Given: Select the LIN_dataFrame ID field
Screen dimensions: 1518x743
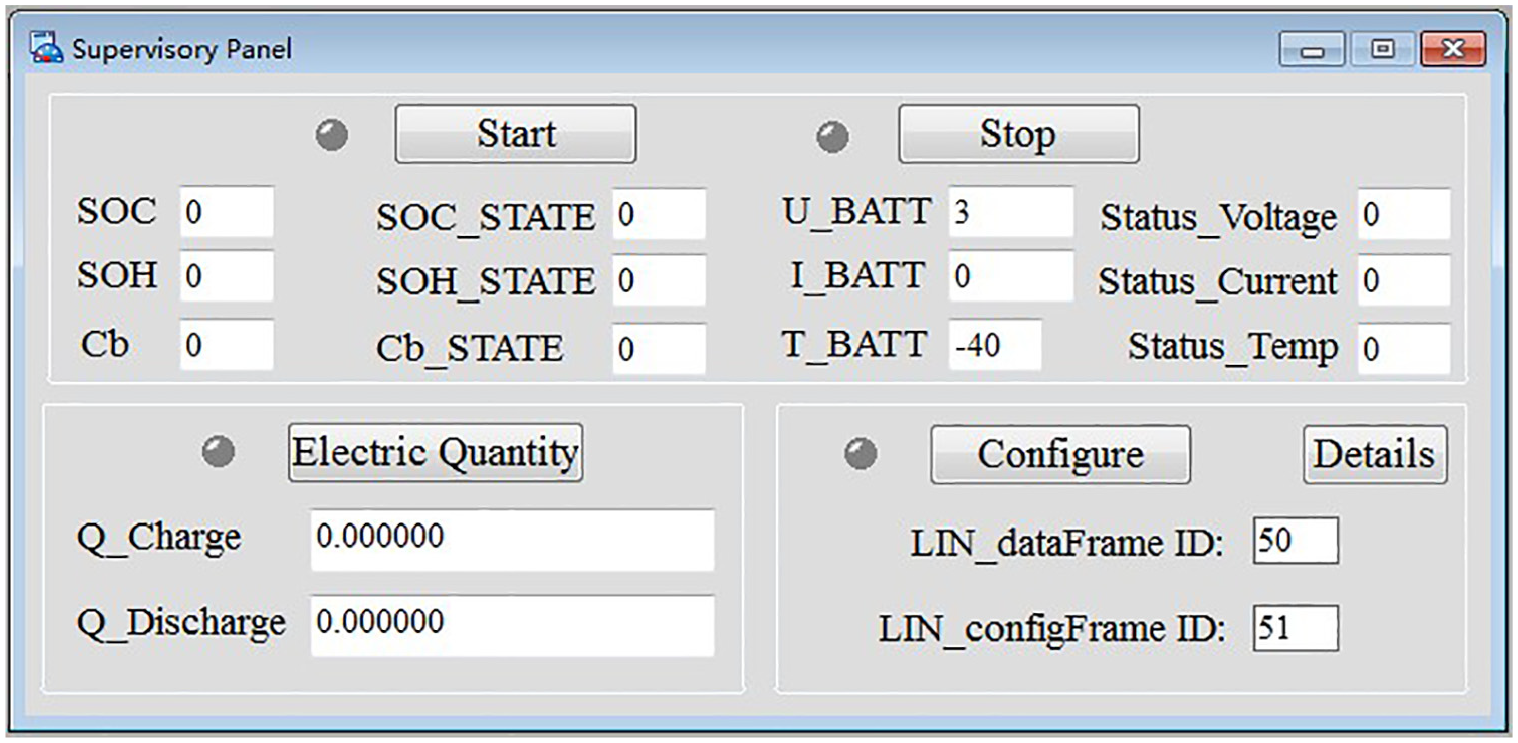Looking at the screenshot, I should tap(1295, 541).
